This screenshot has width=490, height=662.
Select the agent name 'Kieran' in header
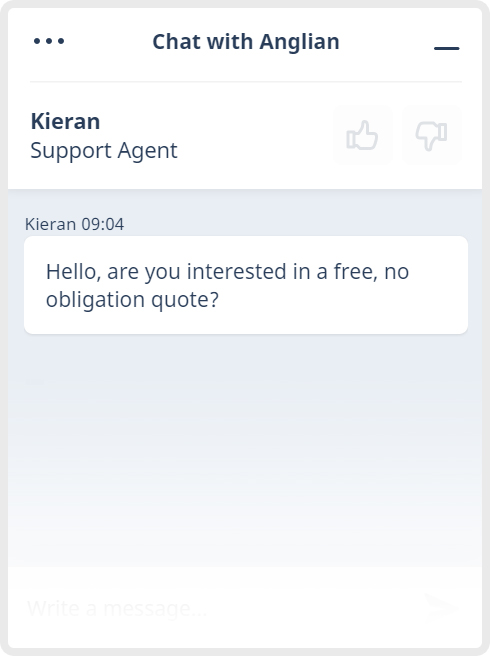click(65, 122)
